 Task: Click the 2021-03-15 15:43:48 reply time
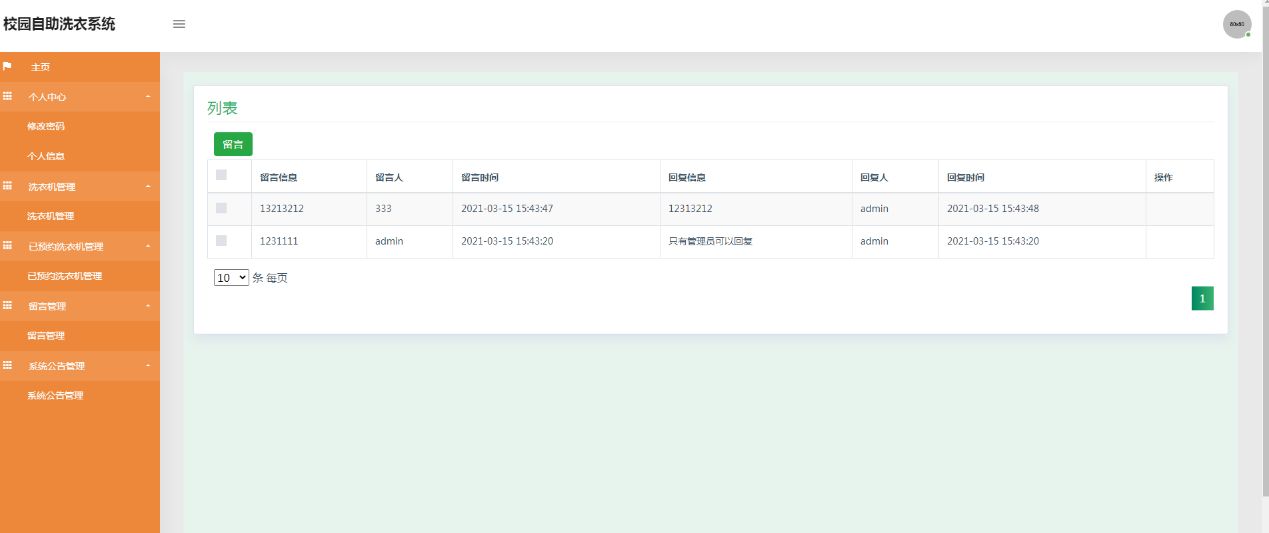click(993, 209)
